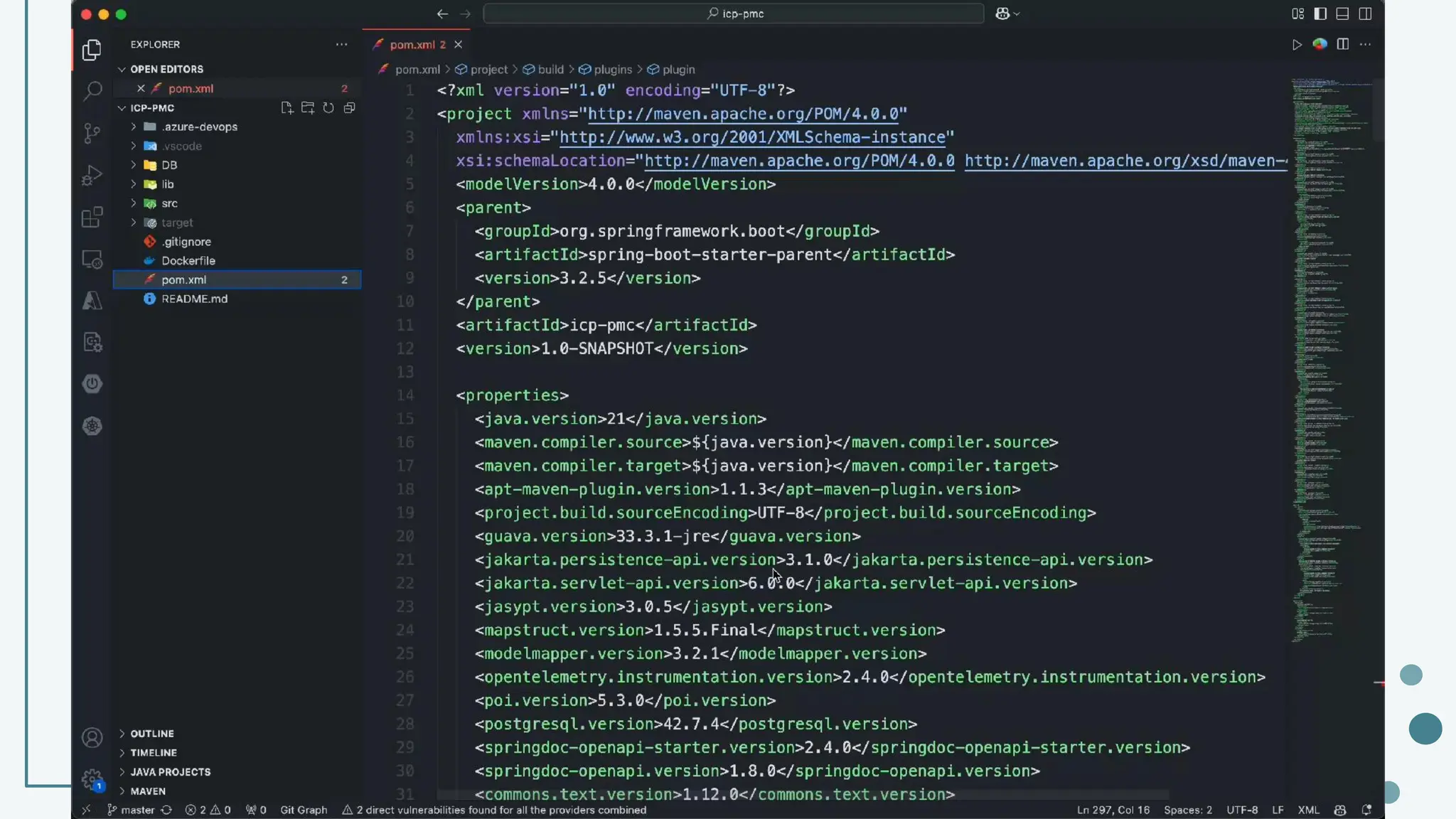The height and width of the screenshot is (819, 1456).
Task: Open Dockerfile from the explorer
Action: tap(188, 261)
